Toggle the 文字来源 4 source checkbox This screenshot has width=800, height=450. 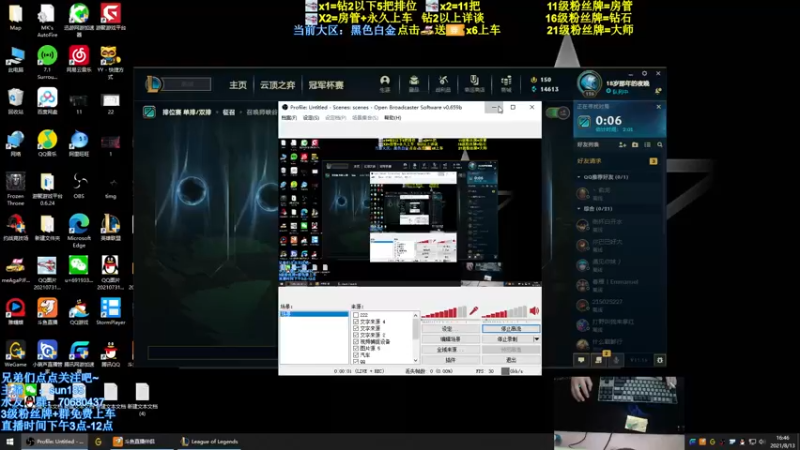(x=356, y=322)
